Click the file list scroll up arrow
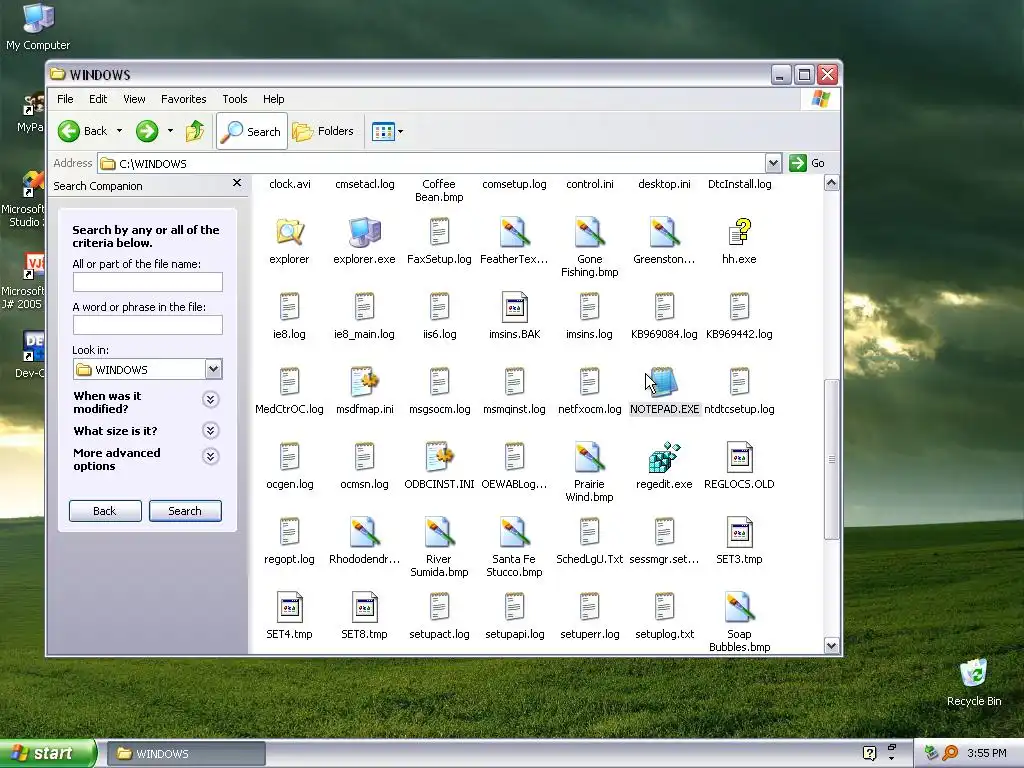Viewport: 1024px width, 768px height. [831, 183]
